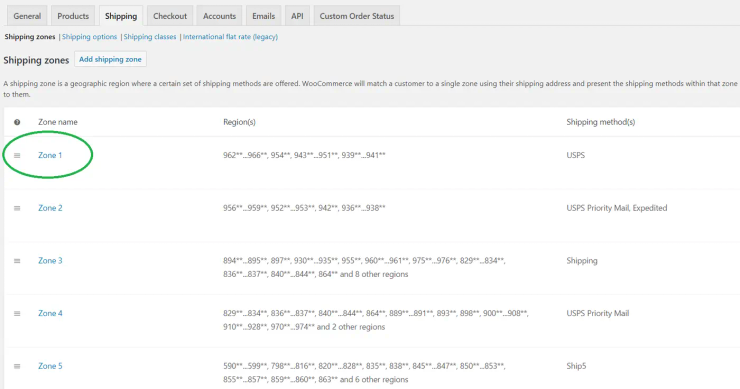Click the drag handle beside Zone 2

[x=17, y=208]
